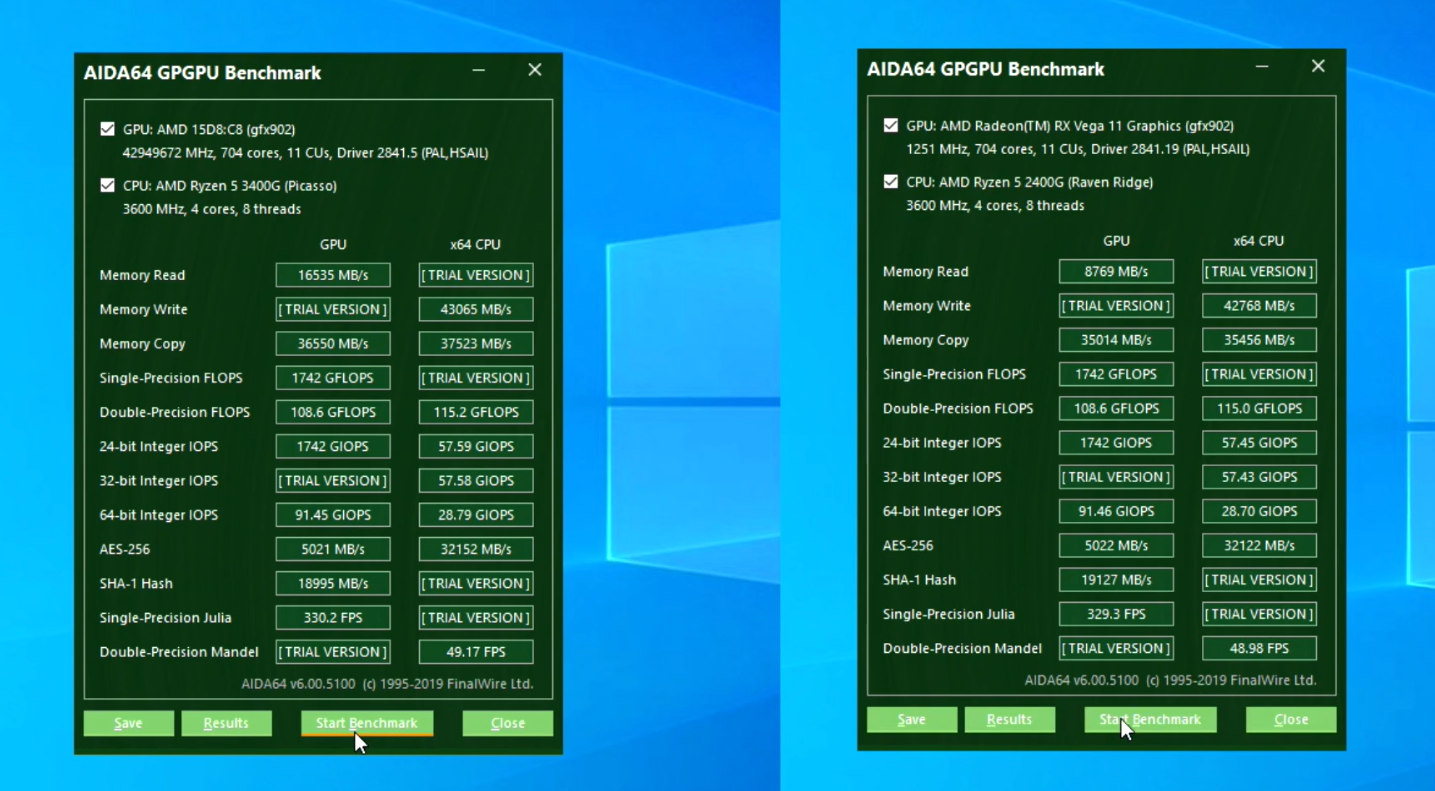Image resolution: width=1435 pixels, height=791 pixels.
Task: Click 28.79 GIOPS 64-bit CPU value
Action: [476, 515]
